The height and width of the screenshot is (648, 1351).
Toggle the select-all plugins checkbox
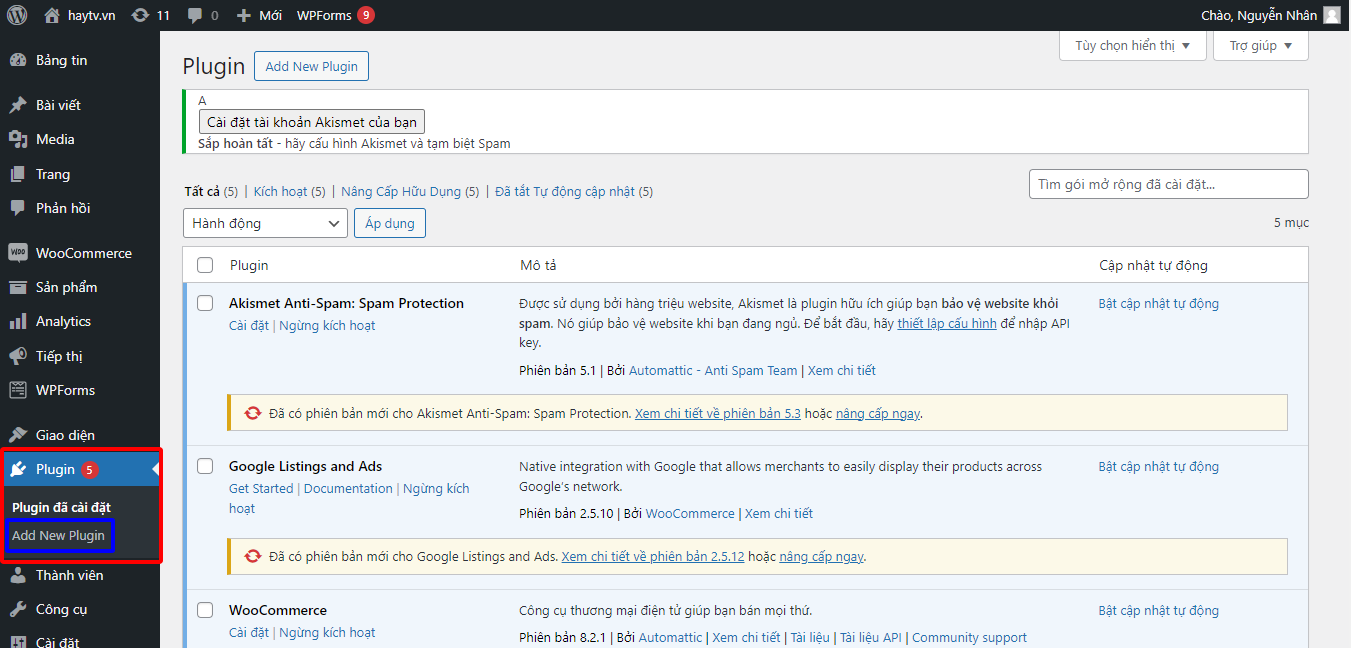(x=205, y=265)
